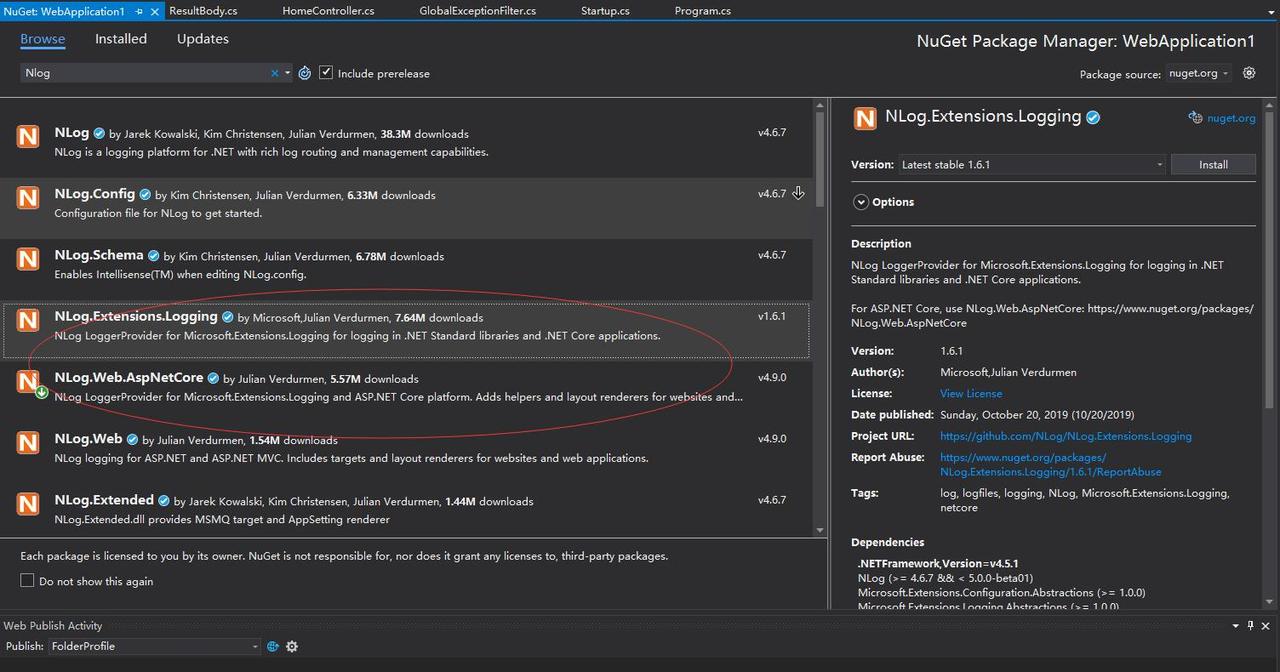Click the Install button
This screenshot has height=672, width=1280.
(1213, 164)
